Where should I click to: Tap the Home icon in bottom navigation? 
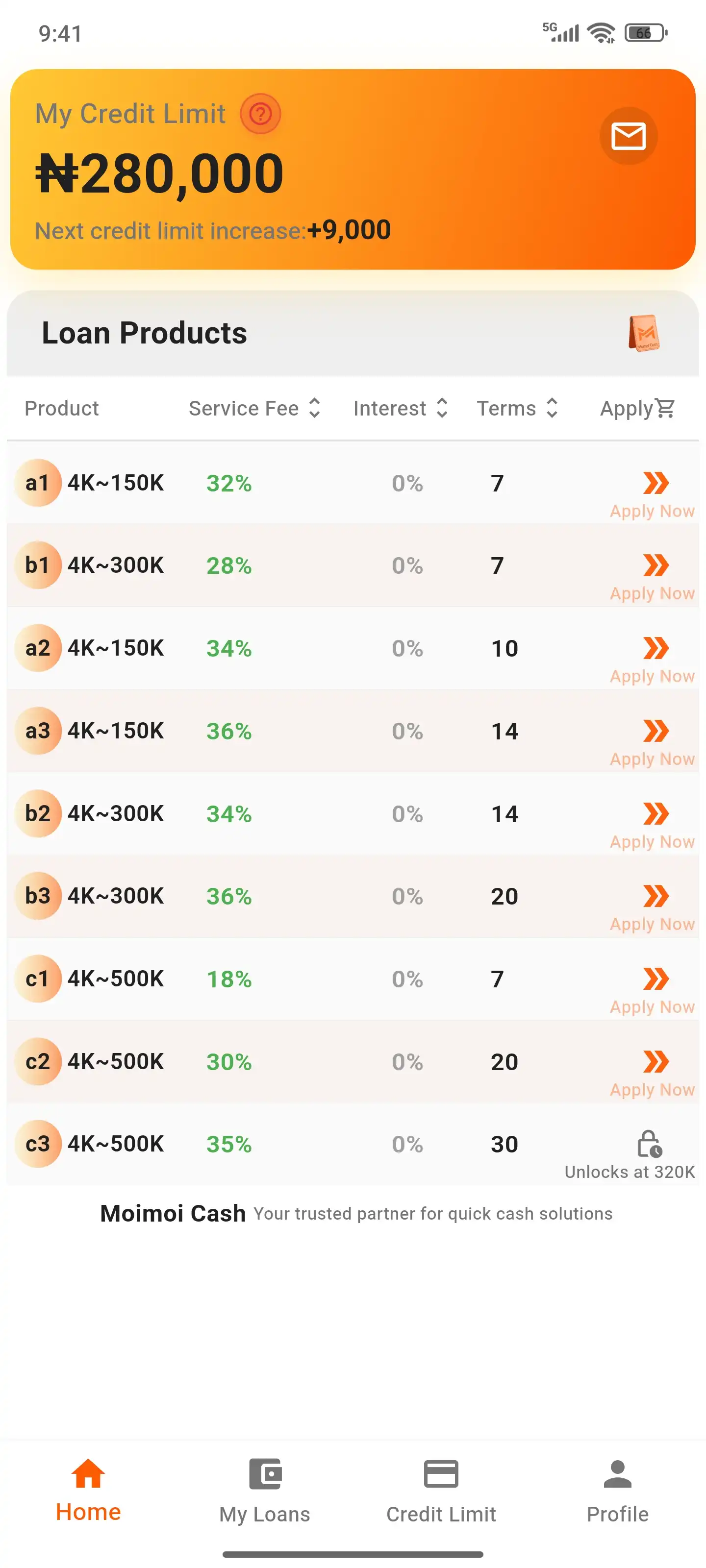point(88,1473)
